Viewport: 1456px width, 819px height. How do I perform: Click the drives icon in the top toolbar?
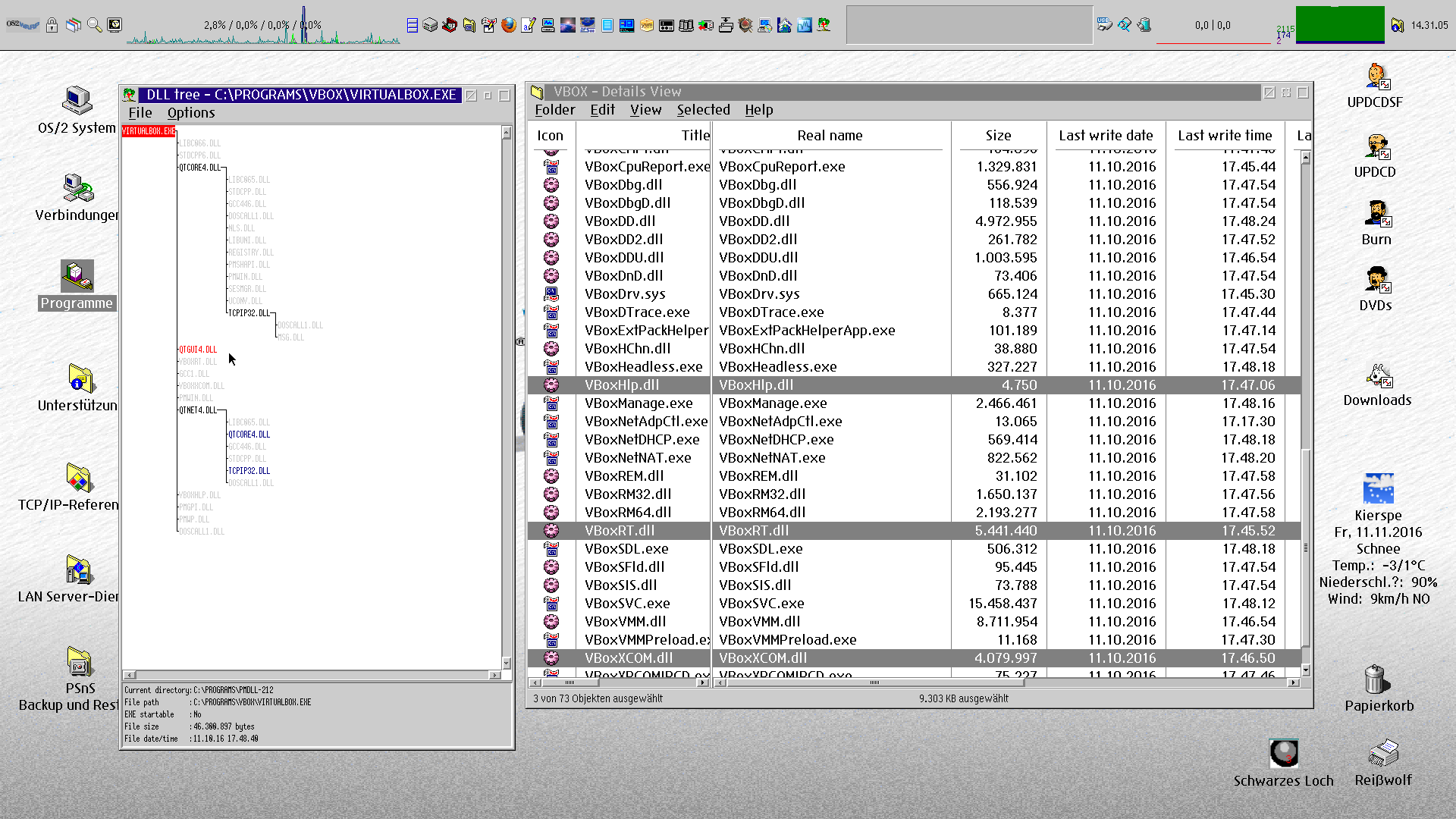tap(430, 25)
